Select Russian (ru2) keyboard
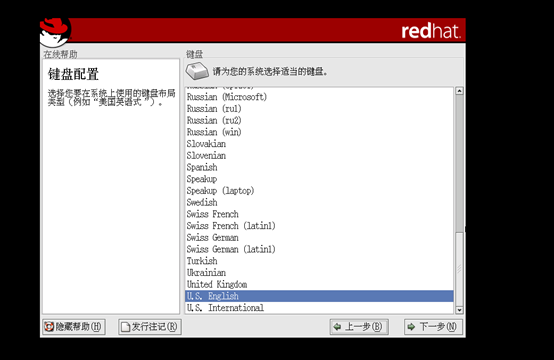The height and width of the screenshot is (360, 554). tap(319, 120)
